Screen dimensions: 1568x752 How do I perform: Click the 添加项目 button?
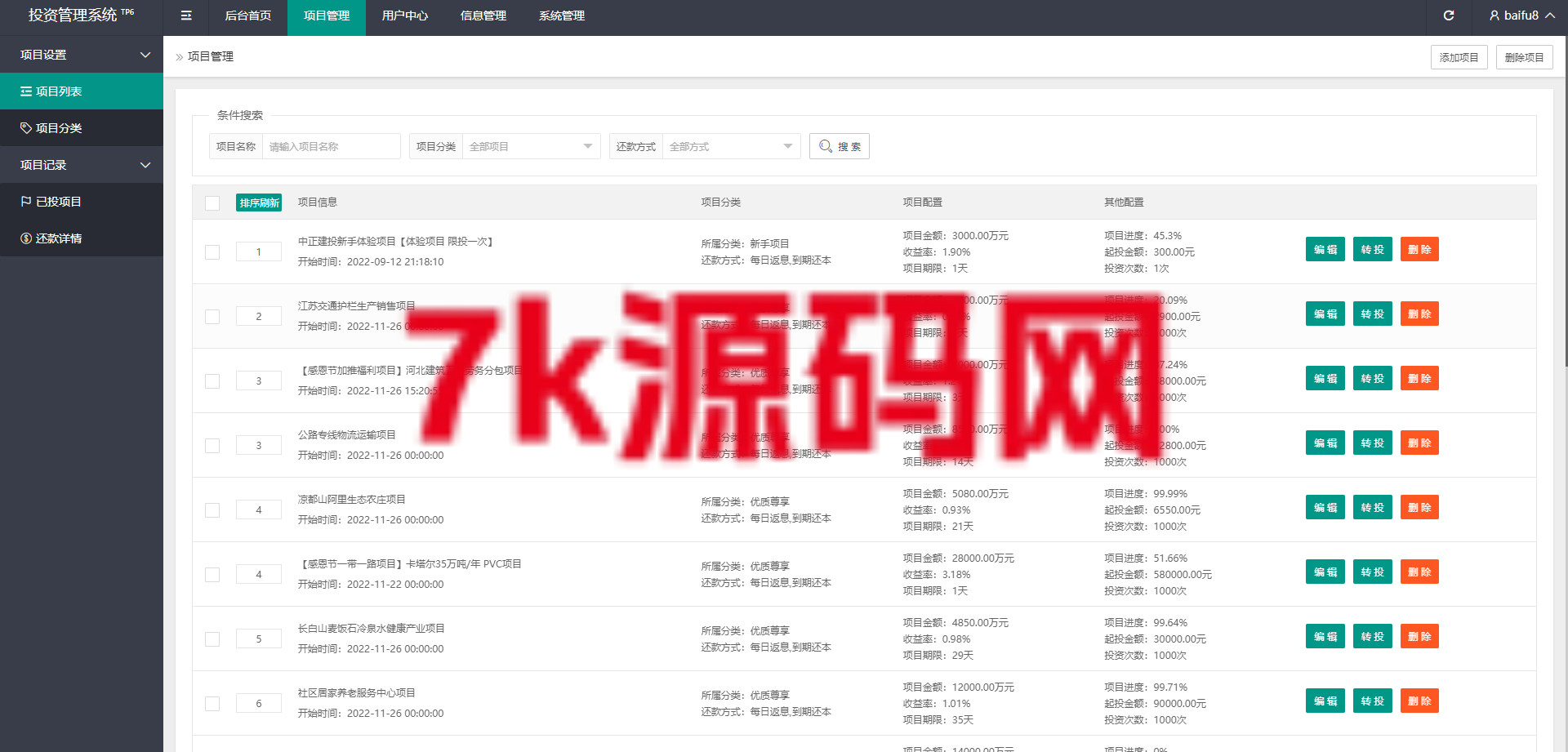(x=1459, y=57)
